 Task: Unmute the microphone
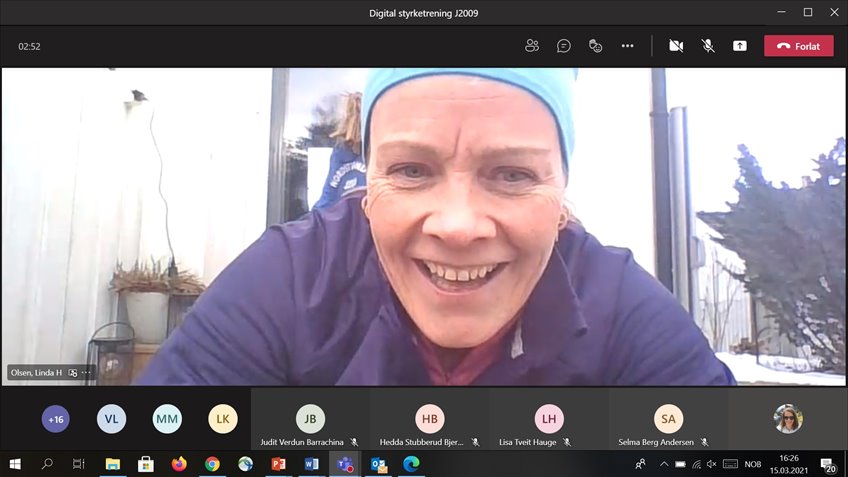[708, 46]
